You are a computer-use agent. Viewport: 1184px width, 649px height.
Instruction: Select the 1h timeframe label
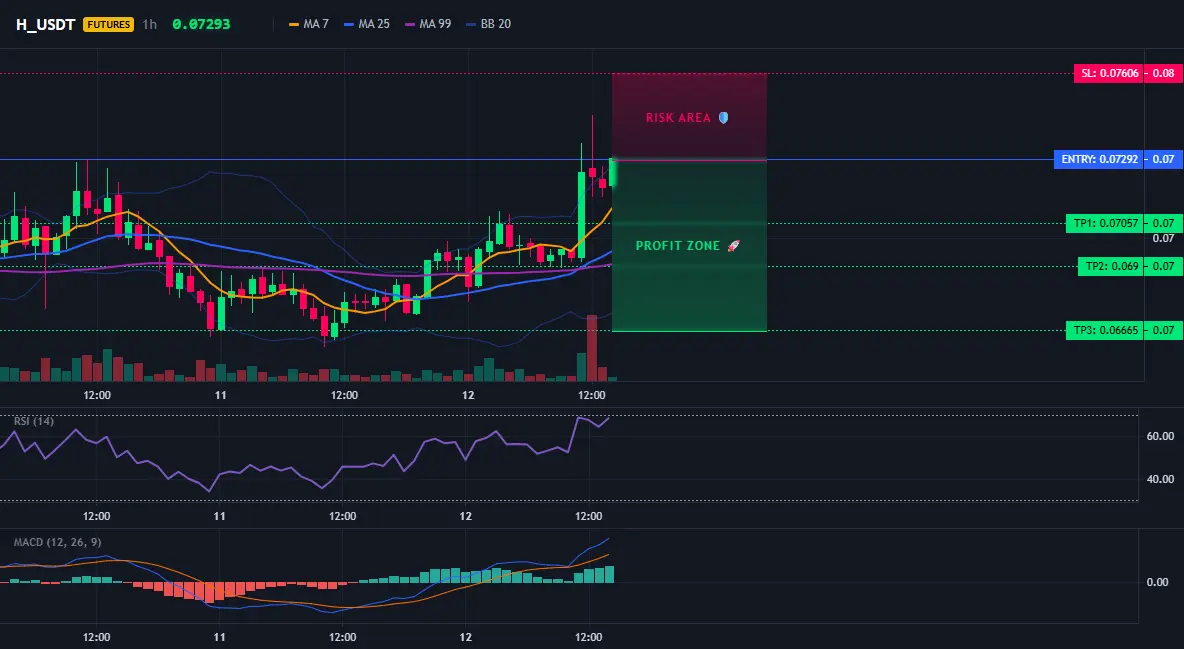click(x=150, y=24)
